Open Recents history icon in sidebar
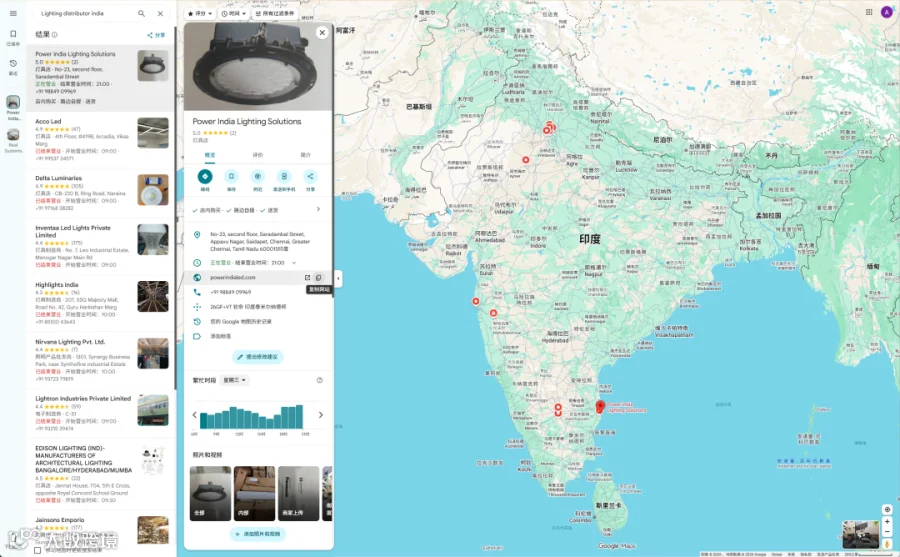 coord(13,67)
